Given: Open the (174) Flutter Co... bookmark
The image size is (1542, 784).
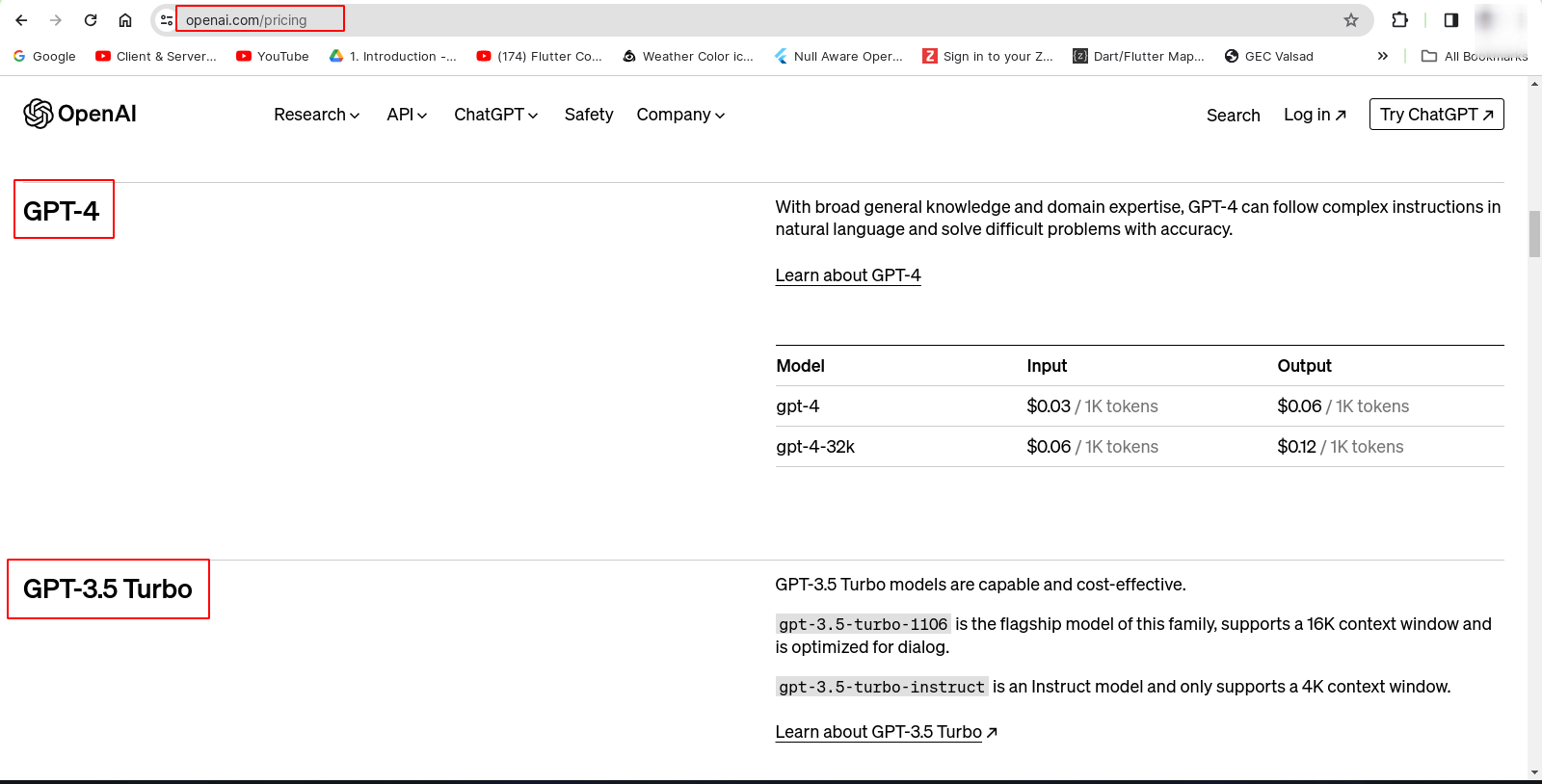Looking at the screenshot, I should 540,56.
